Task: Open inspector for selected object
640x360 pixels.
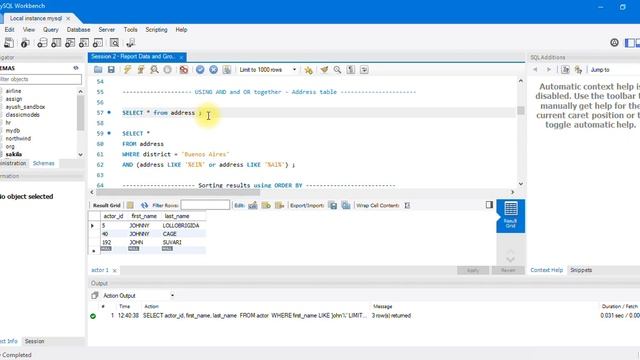Action: point(25,43)
